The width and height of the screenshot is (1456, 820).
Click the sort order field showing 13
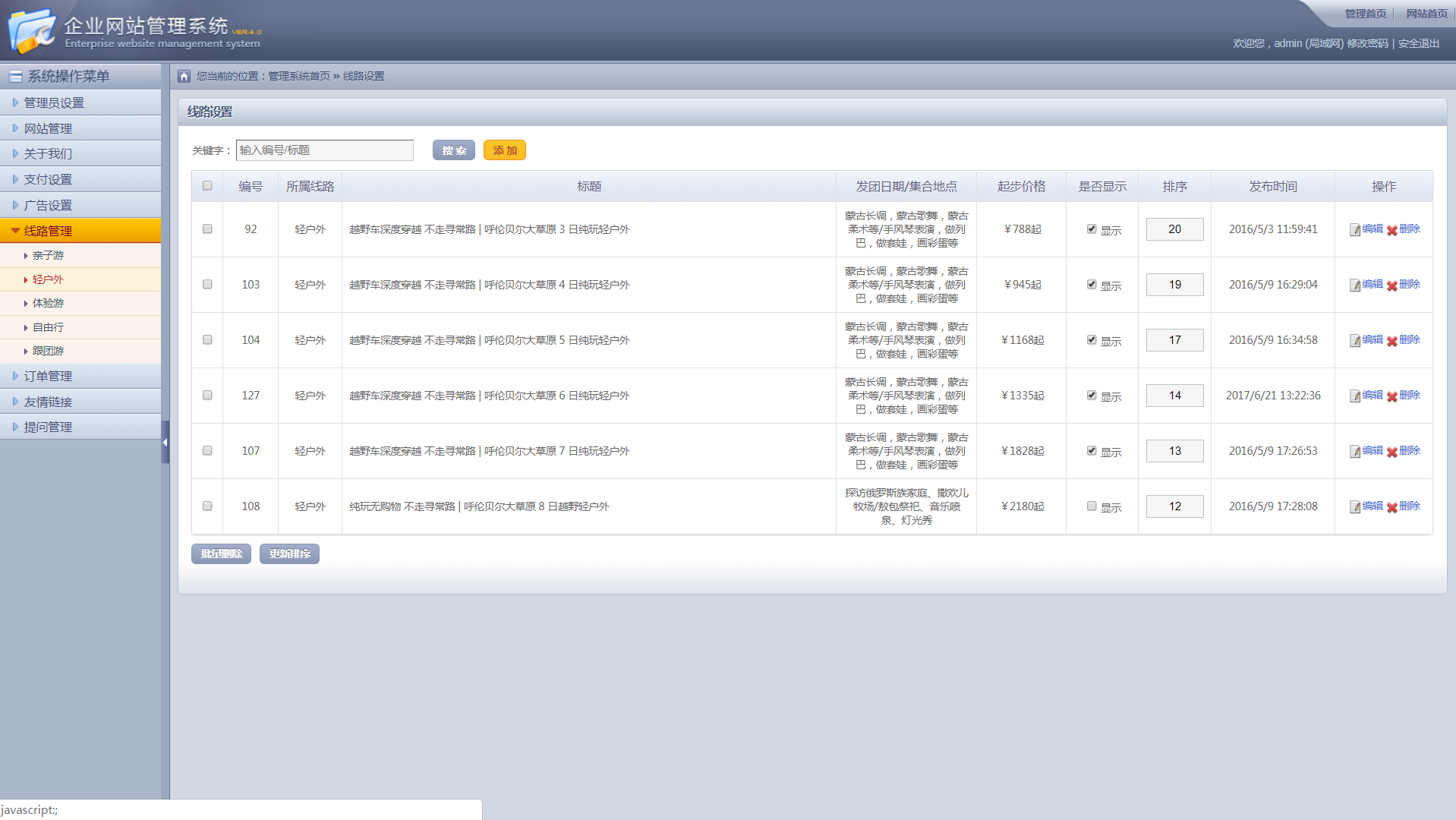[x=1174, y=451]
